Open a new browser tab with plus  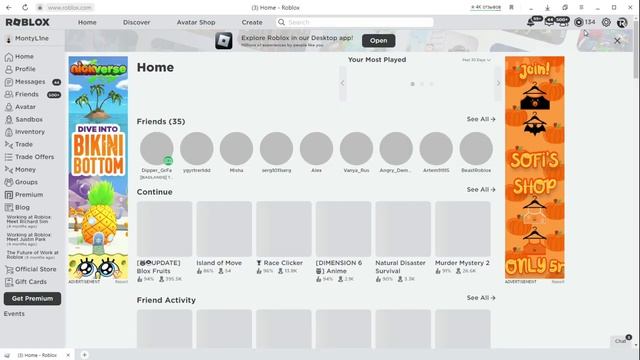click(x=84, y=355)
